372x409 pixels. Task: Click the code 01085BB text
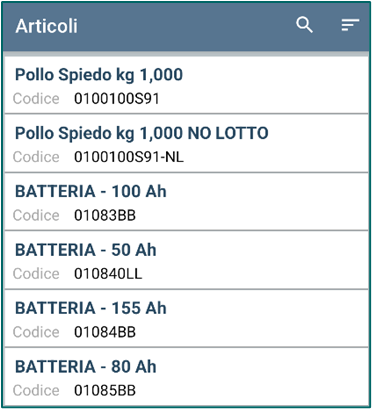coord(105,390)
